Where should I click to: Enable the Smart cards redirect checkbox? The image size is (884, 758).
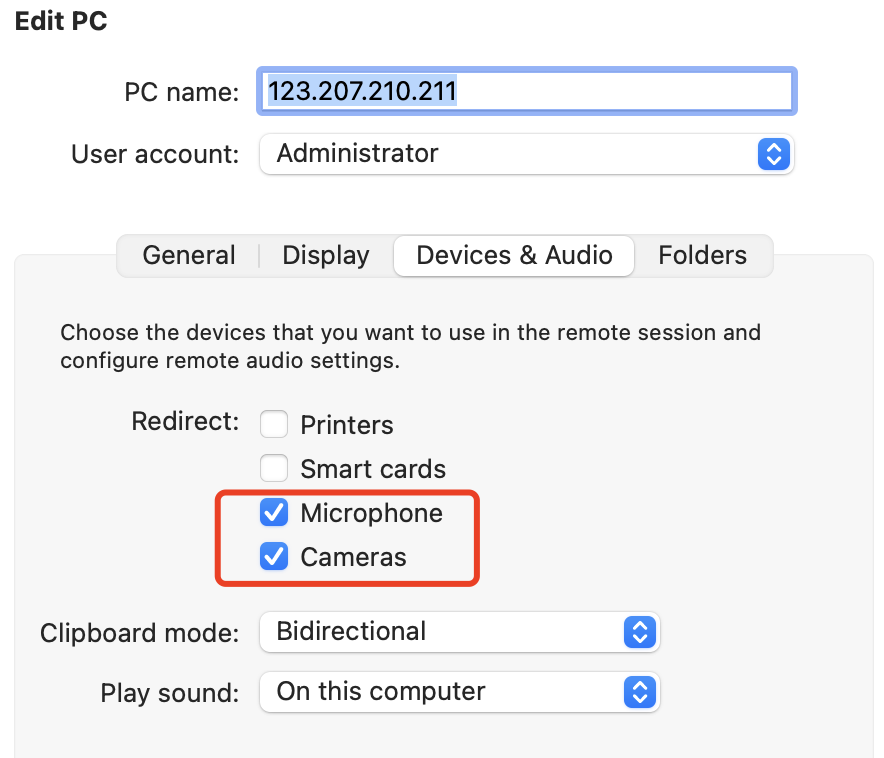tap(274, 468)
